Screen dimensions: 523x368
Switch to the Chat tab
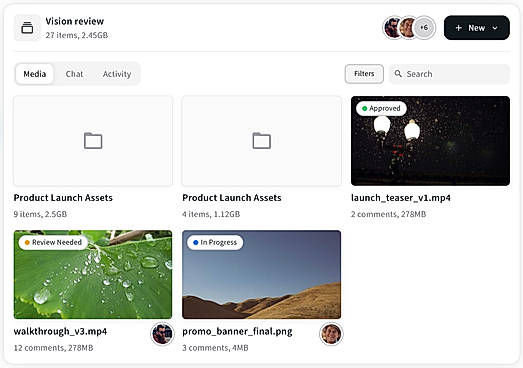point(74,74)
